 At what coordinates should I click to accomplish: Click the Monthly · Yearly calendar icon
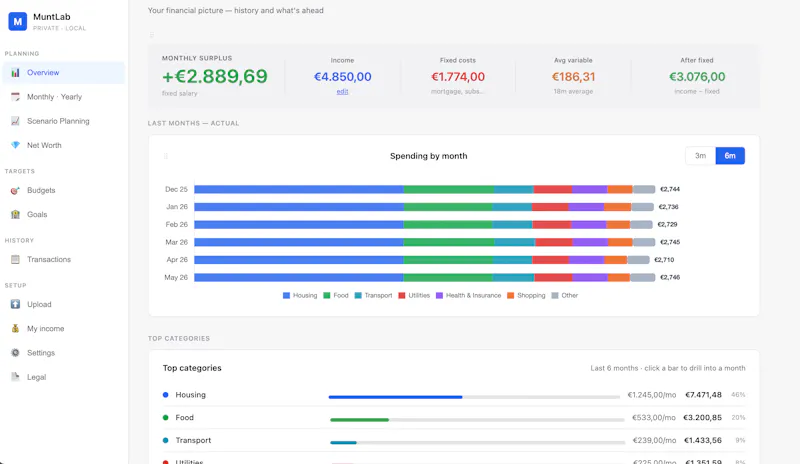(15, 96)
